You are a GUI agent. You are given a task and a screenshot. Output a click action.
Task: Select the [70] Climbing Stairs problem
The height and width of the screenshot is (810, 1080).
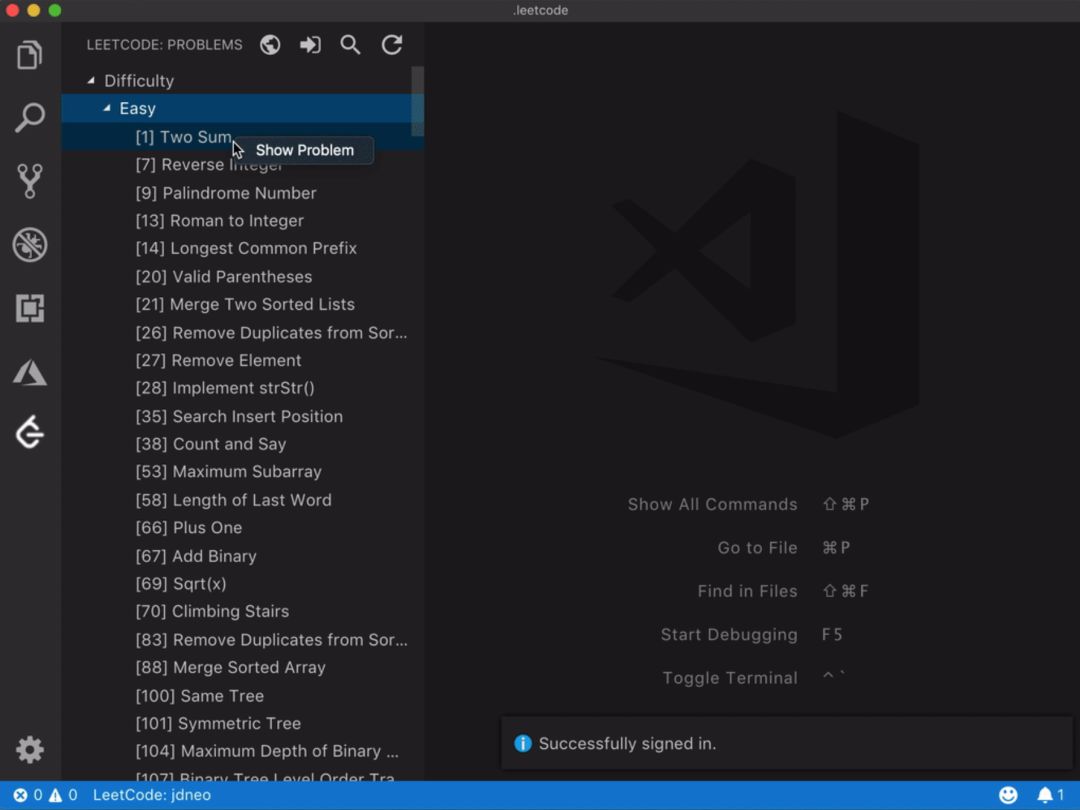point(212,611)
